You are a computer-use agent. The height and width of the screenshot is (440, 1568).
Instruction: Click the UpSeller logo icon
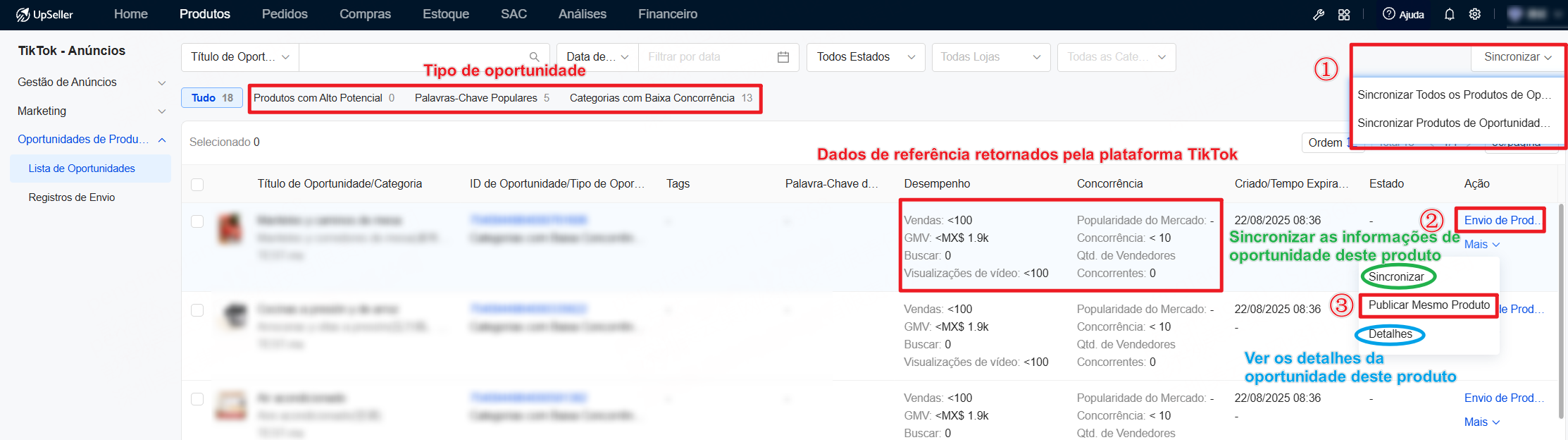click(x=23, y=14)
